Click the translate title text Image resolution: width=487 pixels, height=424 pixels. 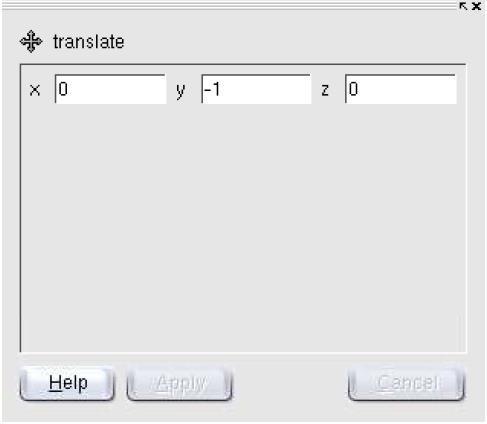tap(89, 42)
